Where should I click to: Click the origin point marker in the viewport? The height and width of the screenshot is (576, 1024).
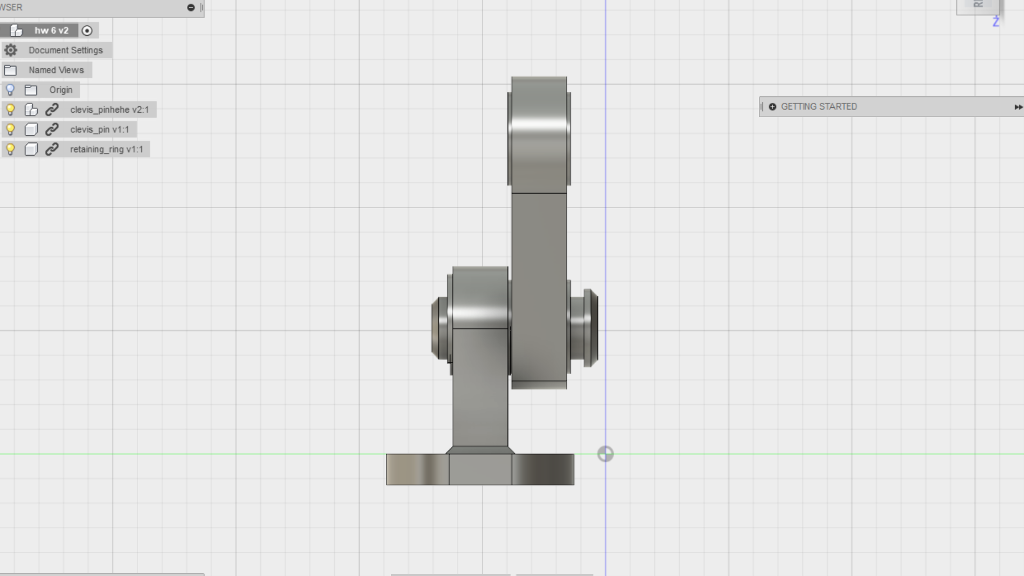pyautogui.click(x=607, y=453)
